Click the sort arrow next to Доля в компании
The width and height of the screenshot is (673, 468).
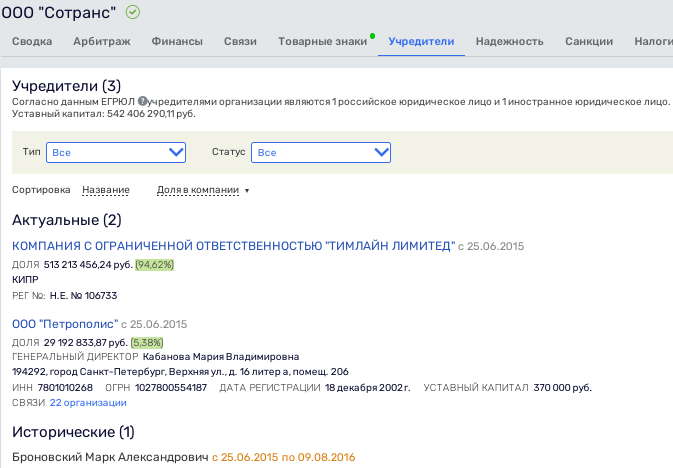pyautogui.click(x=247, y=191)
